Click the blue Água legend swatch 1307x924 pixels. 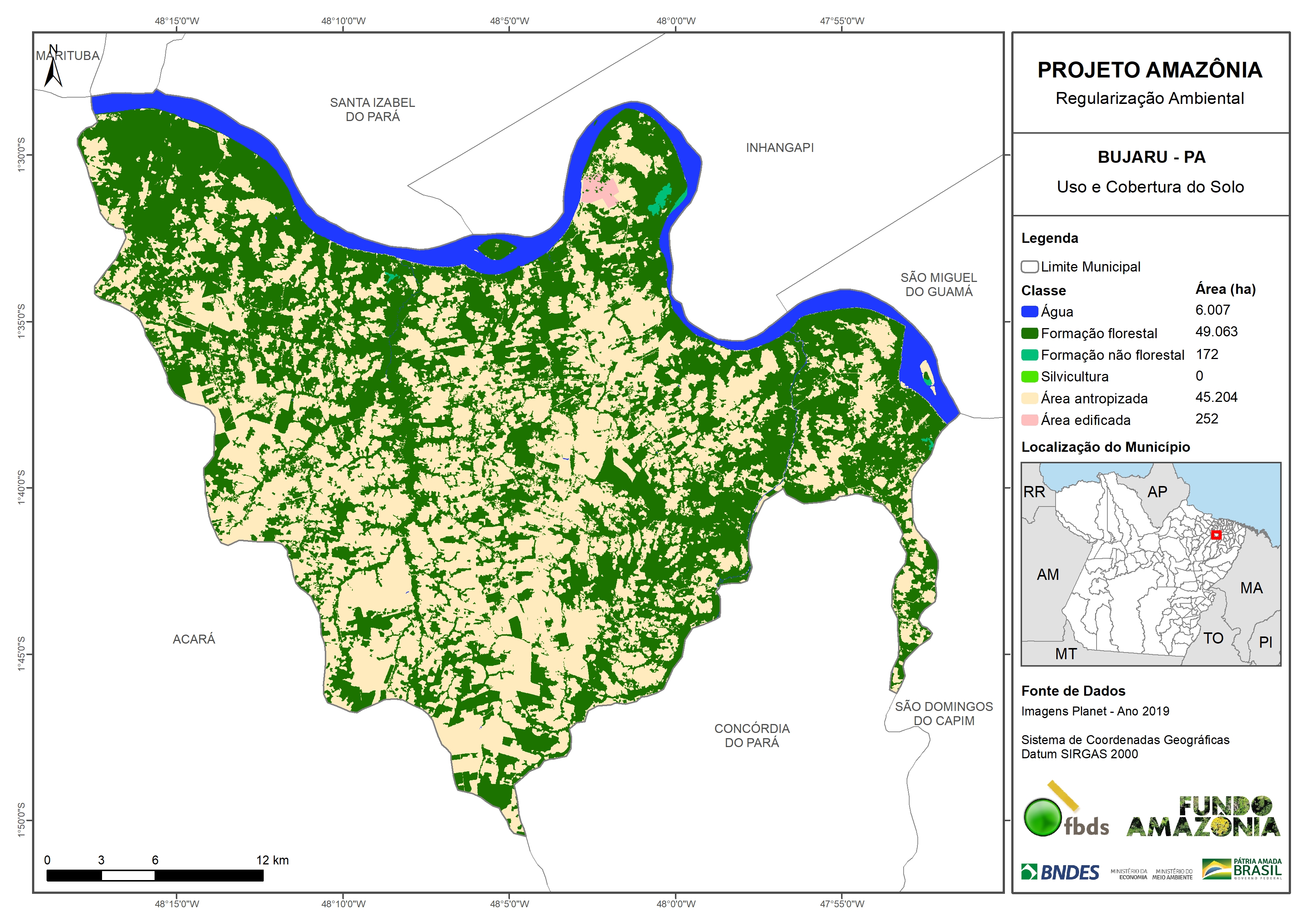[x=1029, y=311]
